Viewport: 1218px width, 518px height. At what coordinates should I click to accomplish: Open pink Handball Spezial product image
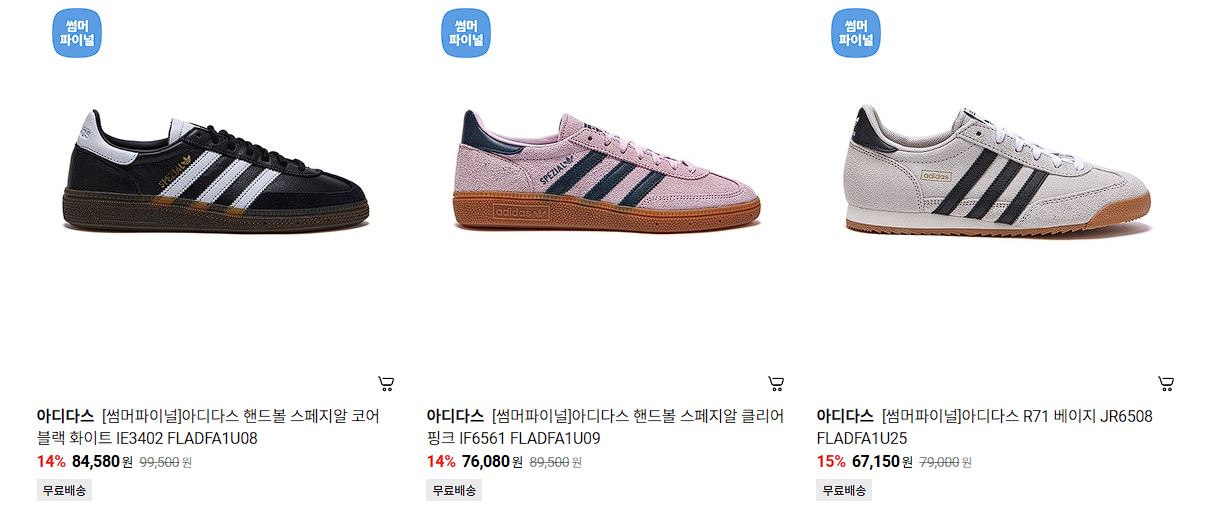click(x=612, y=170)
